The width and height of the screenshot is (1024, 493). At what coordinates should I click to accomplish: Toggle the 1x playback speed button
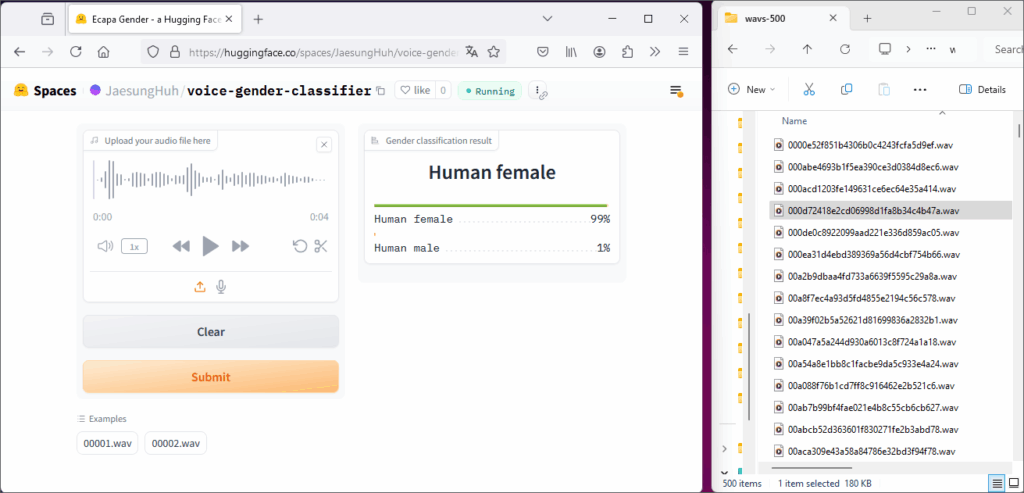click(135, 246)
